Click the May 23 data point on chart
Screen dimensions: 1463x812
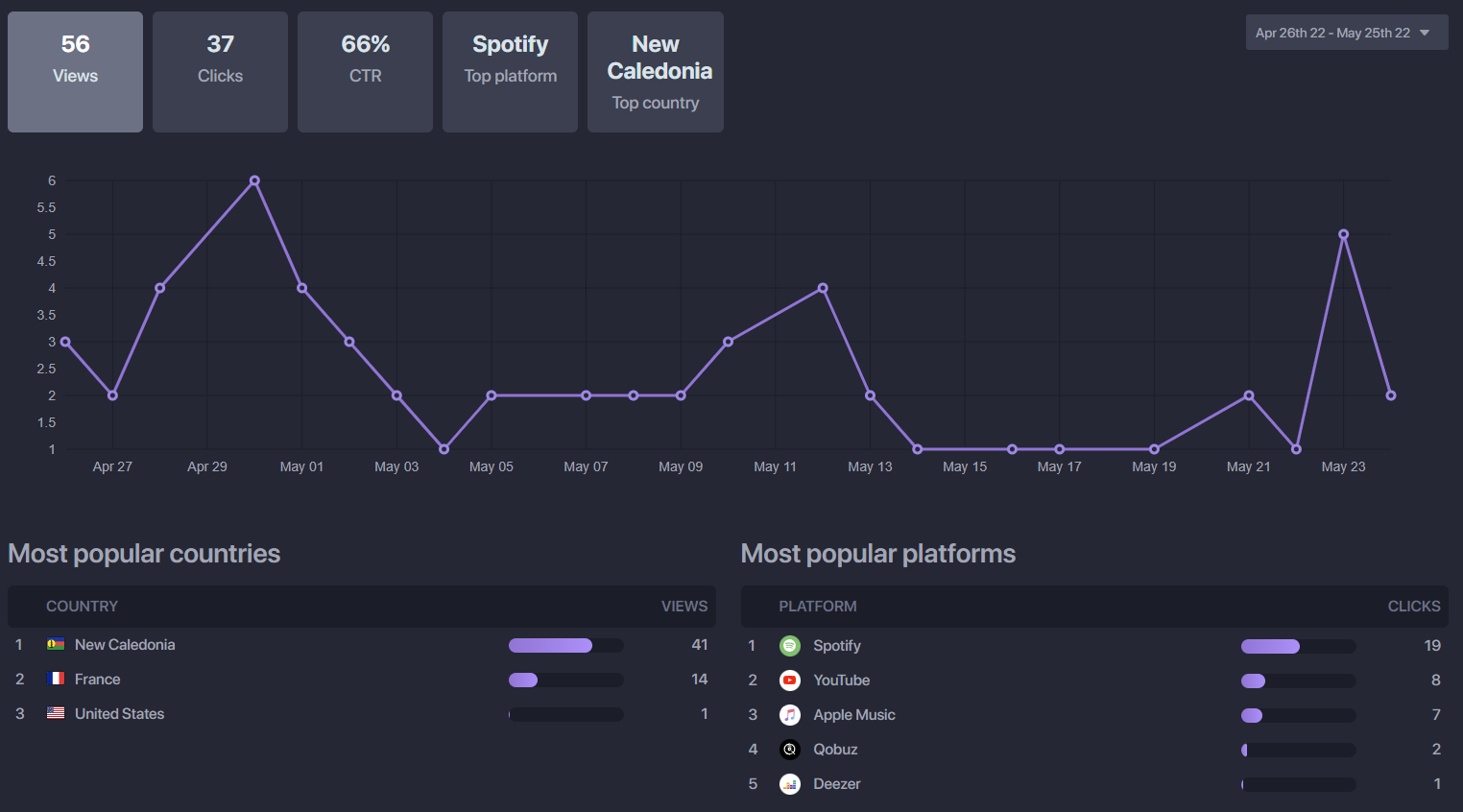(1343, 234)
